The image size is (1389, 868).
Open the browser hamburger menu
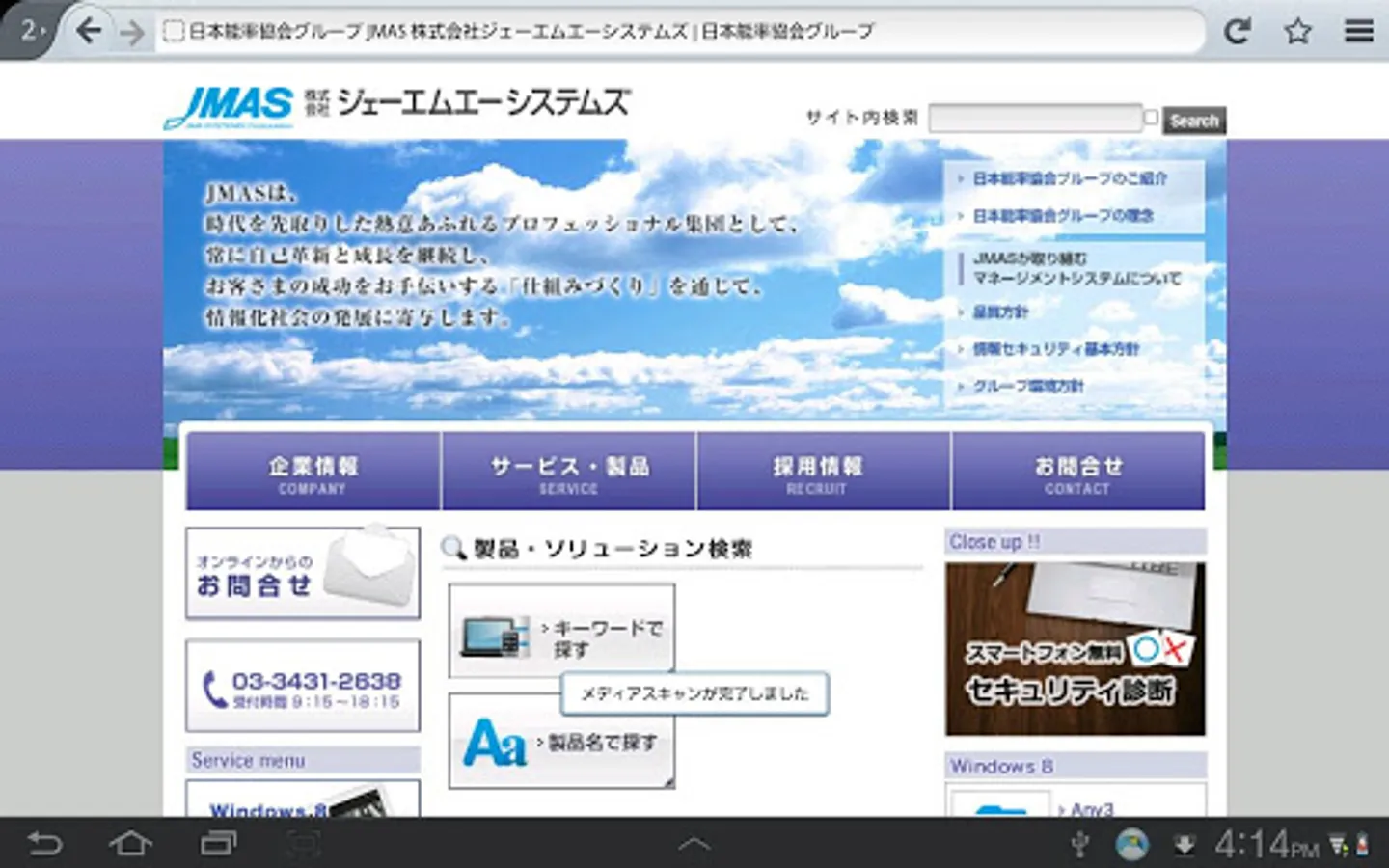click(1359, 32)
